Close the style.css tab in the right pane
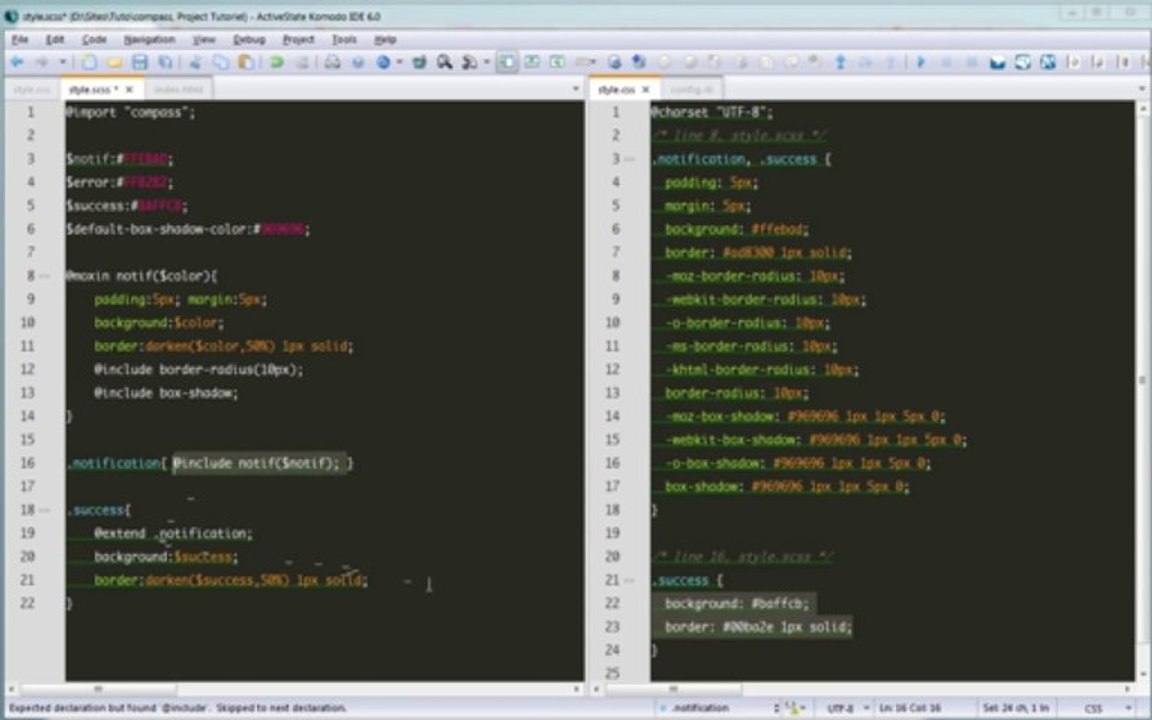This screenshot has width=1152, height=720. pyautogui.click(x=646, y=89)
